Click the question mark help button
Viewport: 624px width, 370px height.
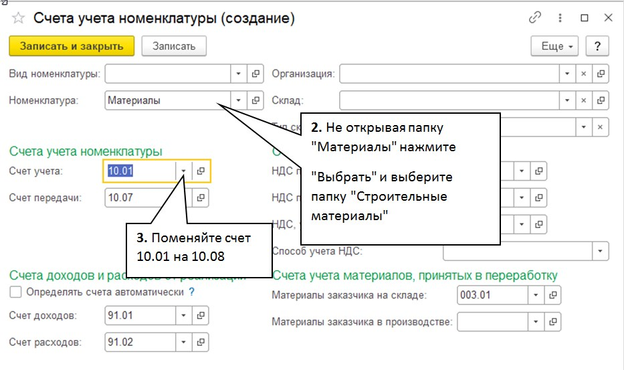(597, 46)
